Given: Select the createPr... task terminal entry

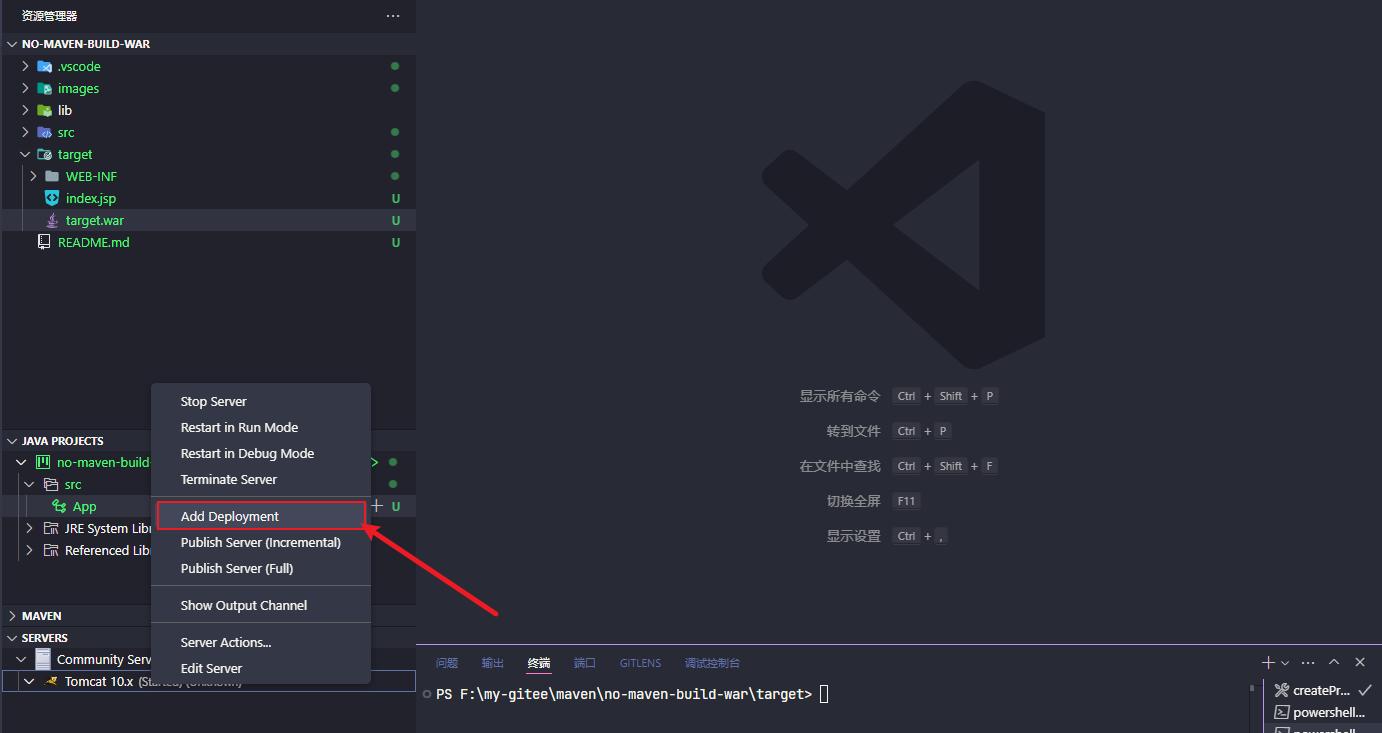Looking at the screenshot, I should click(x=1320, y=690).
